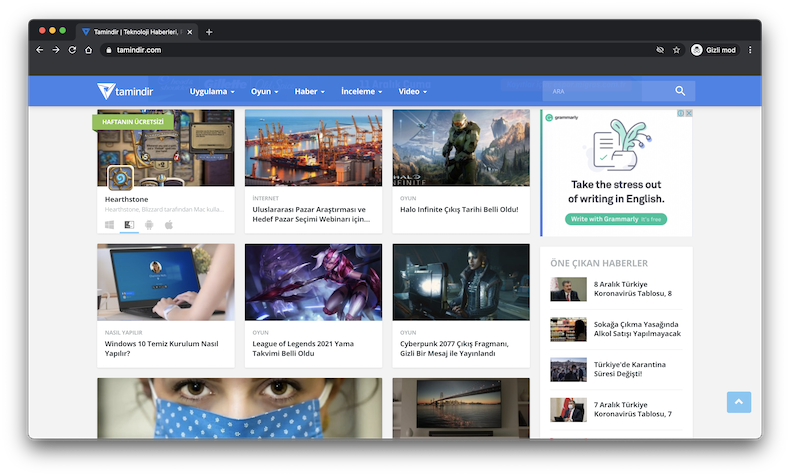The width and height of the screenshot is (790, 476).
Task: Click thumbnail beside 8 Aralık Koronavirüs news
Action: (568, 289)
